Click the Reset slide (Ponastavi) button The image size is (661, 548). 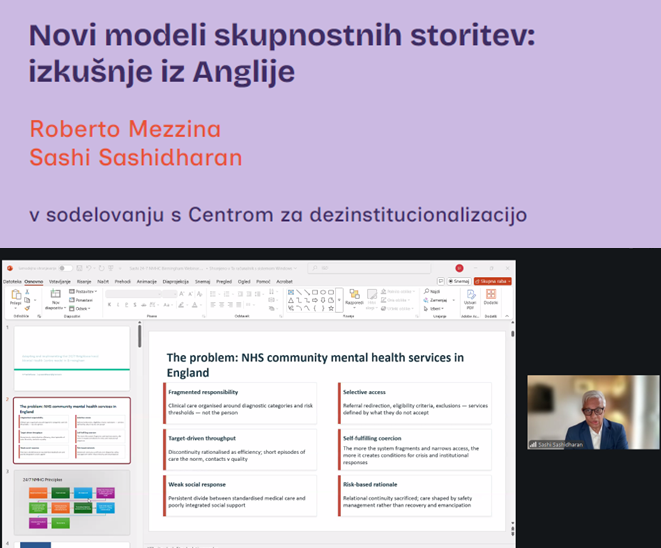pos(81,300)
